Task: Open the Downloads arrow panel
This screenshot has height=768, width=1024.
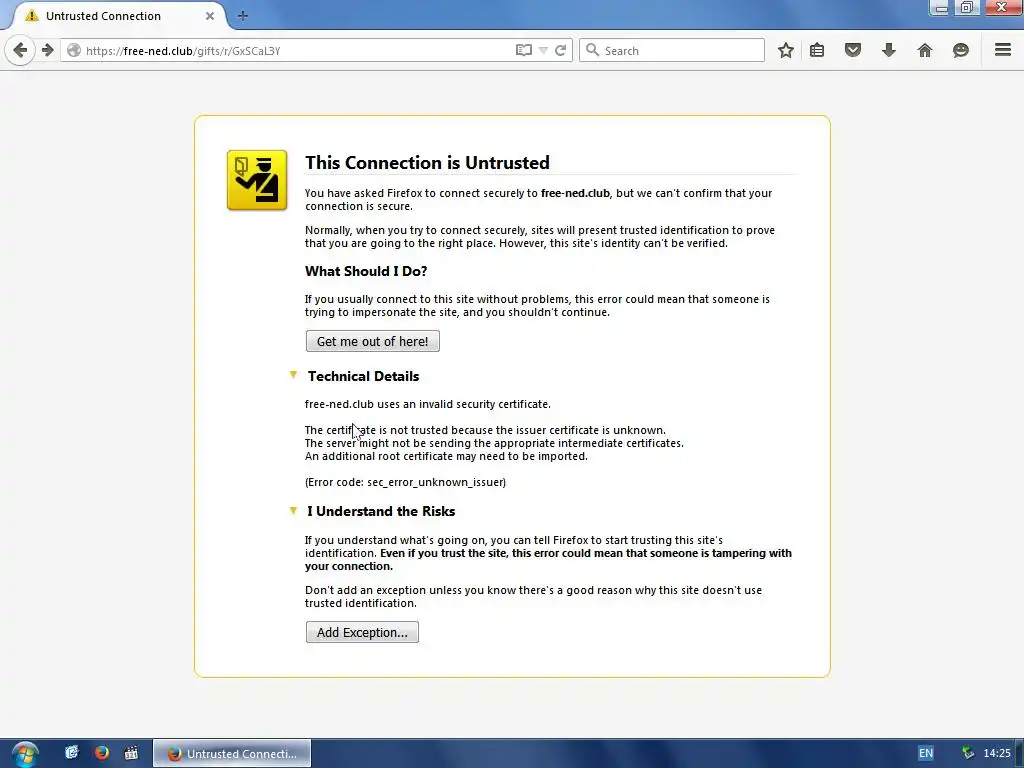Action: point(889,50)
